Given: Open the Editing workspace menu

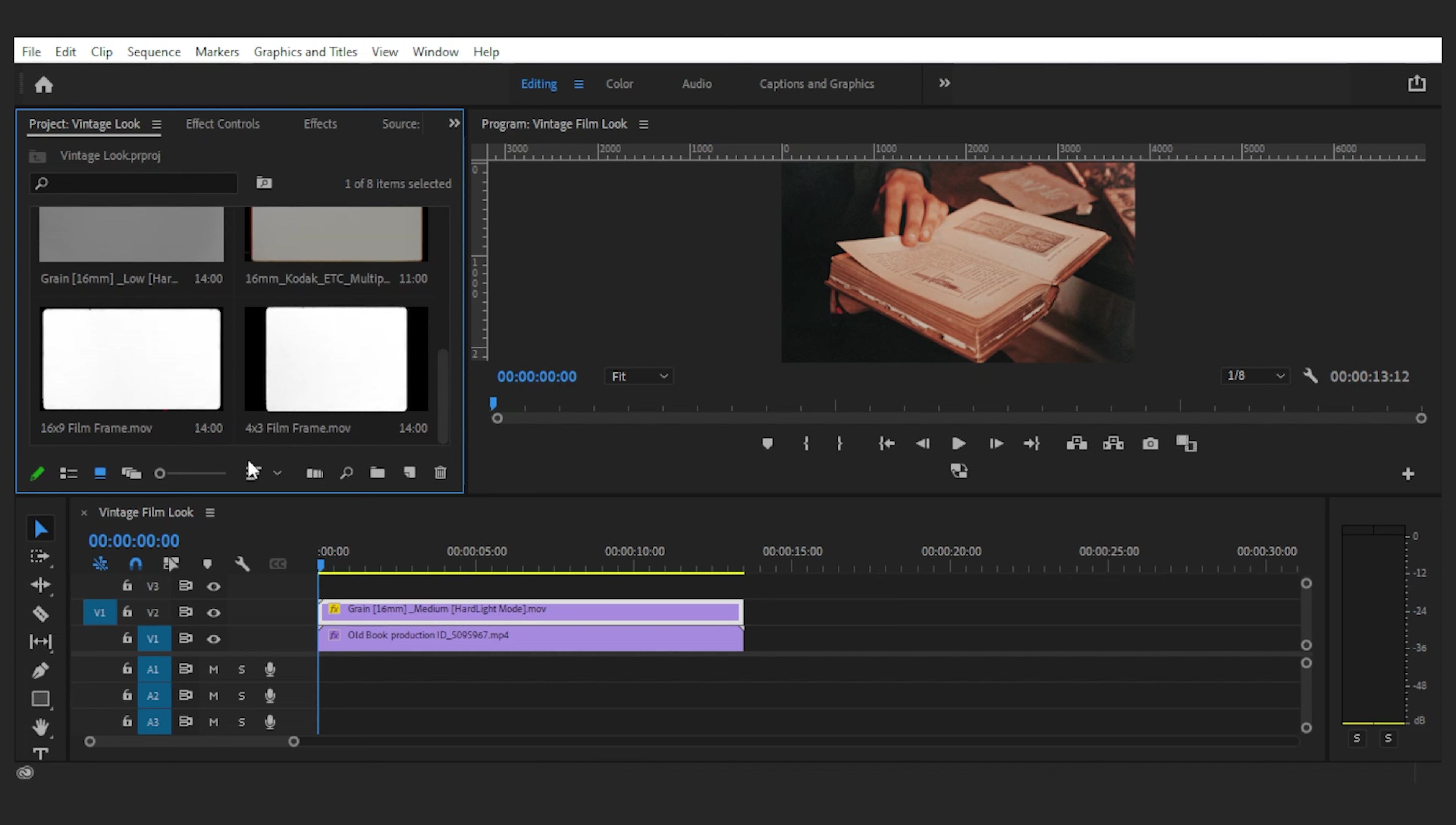Looking at the screenshot, I should (579, 84).
